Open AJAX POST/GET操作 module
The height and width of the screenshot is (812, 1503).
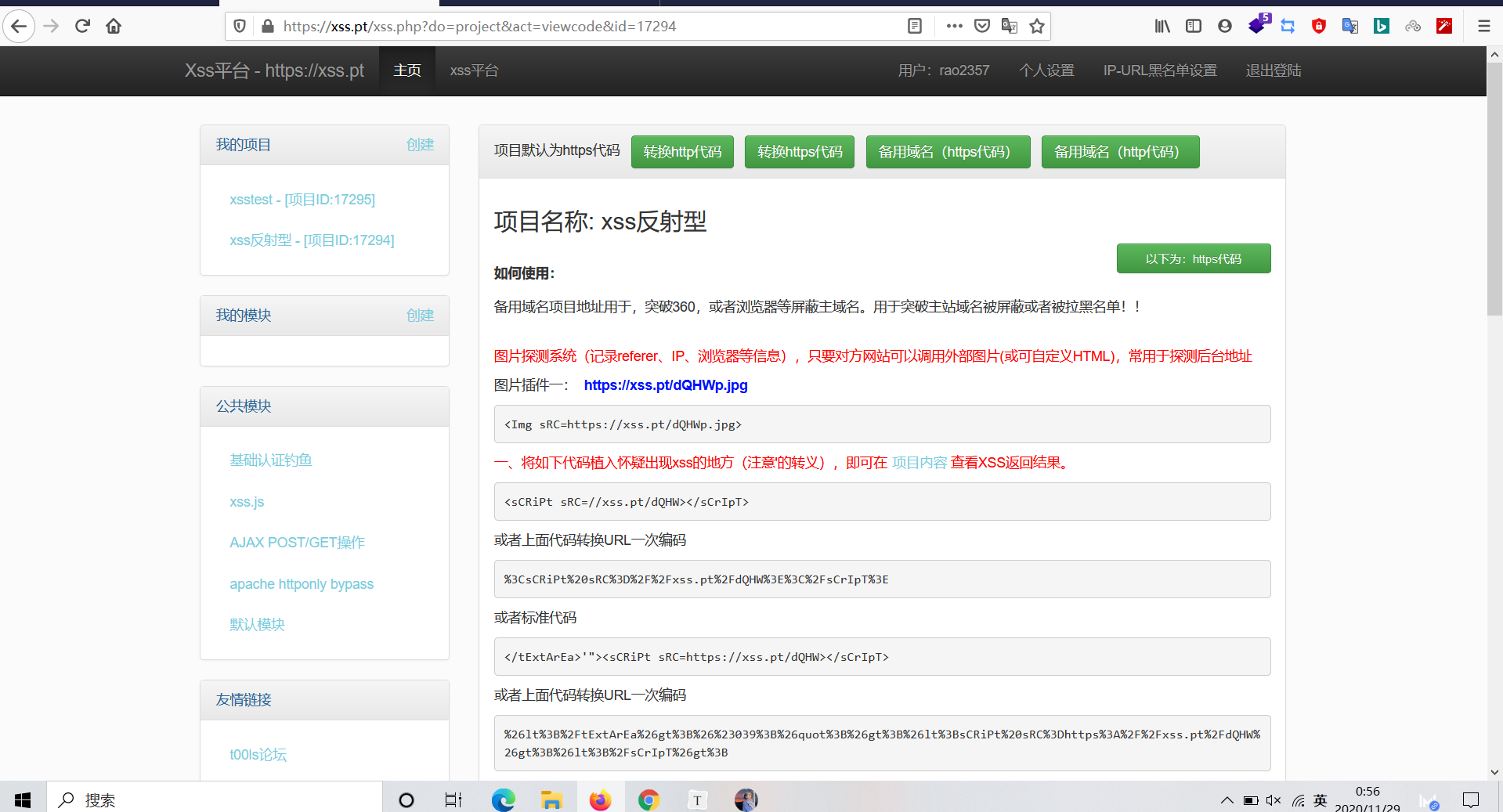point(298,543)
